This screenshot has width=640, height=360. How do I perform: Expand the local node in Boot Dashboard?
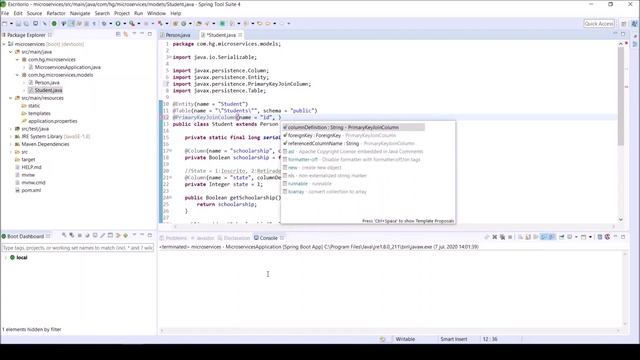coord(5,258)
